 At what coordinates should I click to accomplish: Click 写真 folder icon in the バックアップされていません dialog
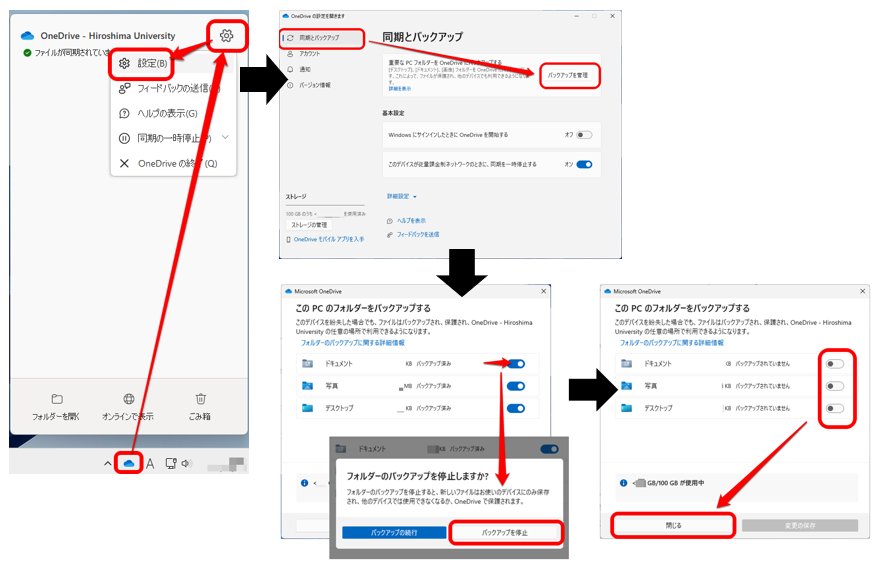[626, 386]
